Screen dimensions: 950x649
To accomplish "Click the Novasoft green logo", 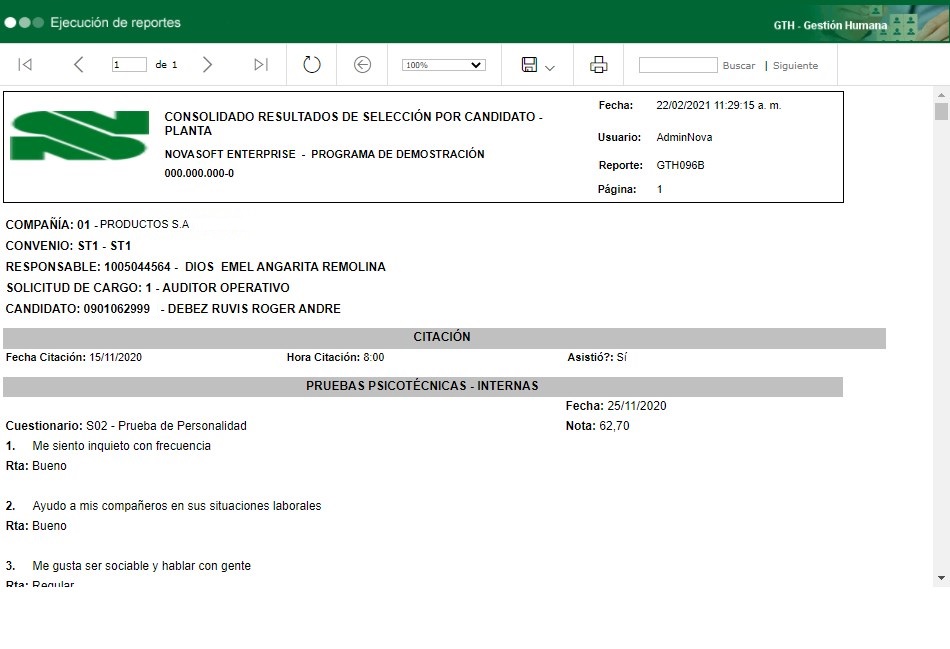I will 79,135.
